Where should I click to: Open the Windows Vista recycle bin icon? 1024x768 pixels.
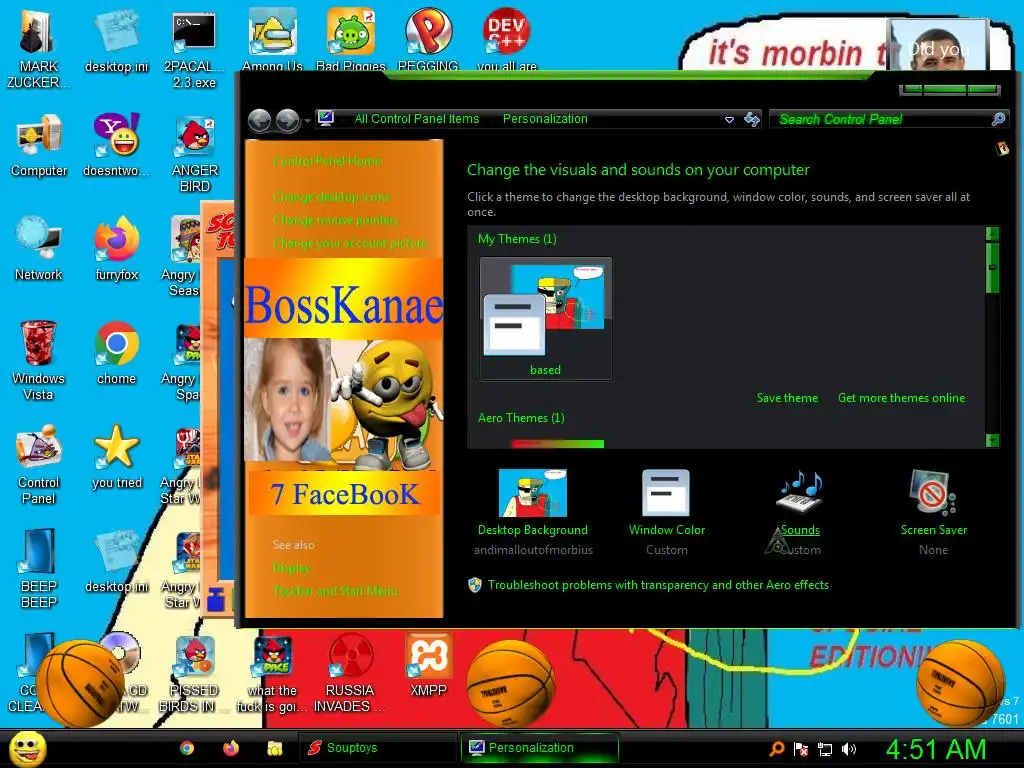38,361
